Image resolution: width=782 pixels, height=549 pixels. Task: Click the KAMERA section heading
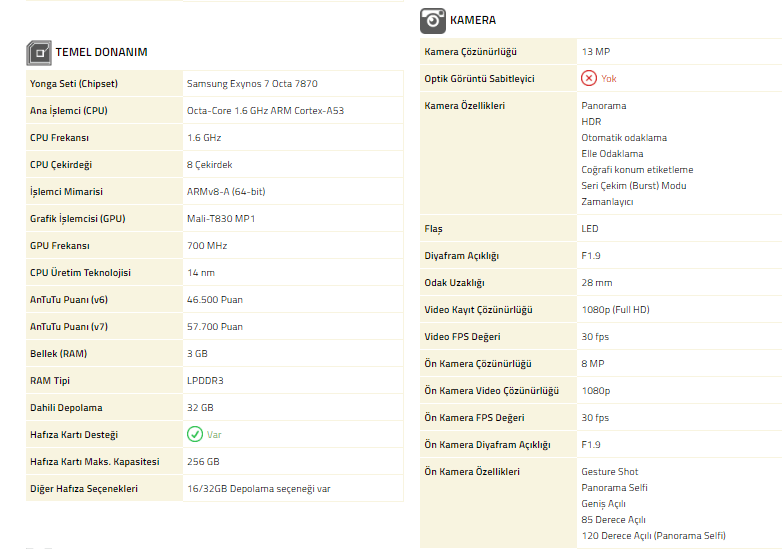click(473, 20)
